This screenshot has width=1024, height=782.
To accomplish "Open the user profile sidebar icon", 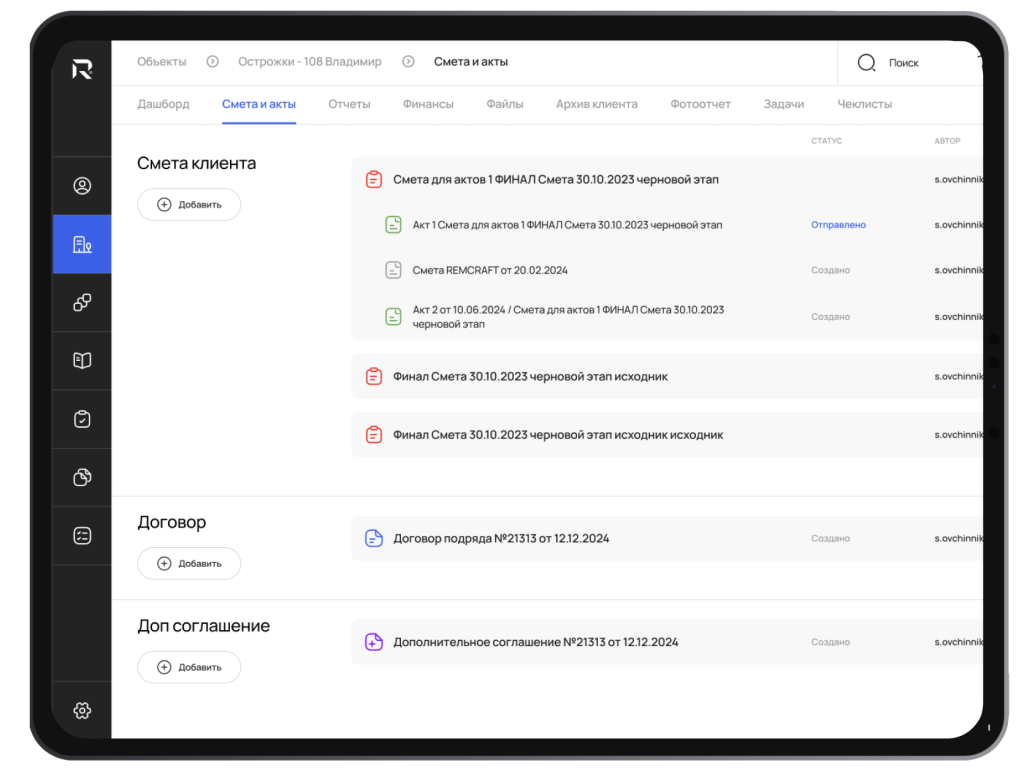I will click(83, 186).
